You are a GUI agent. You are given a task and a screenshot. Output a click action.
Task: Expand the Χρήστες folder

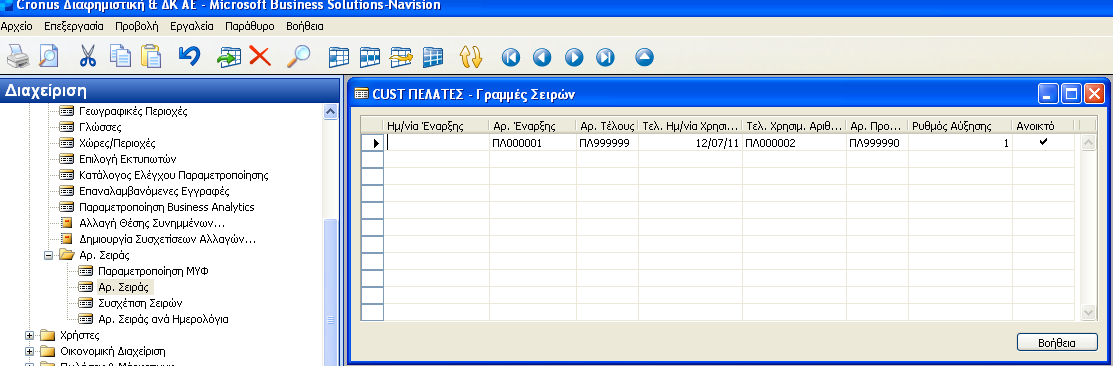click(29, 336)
